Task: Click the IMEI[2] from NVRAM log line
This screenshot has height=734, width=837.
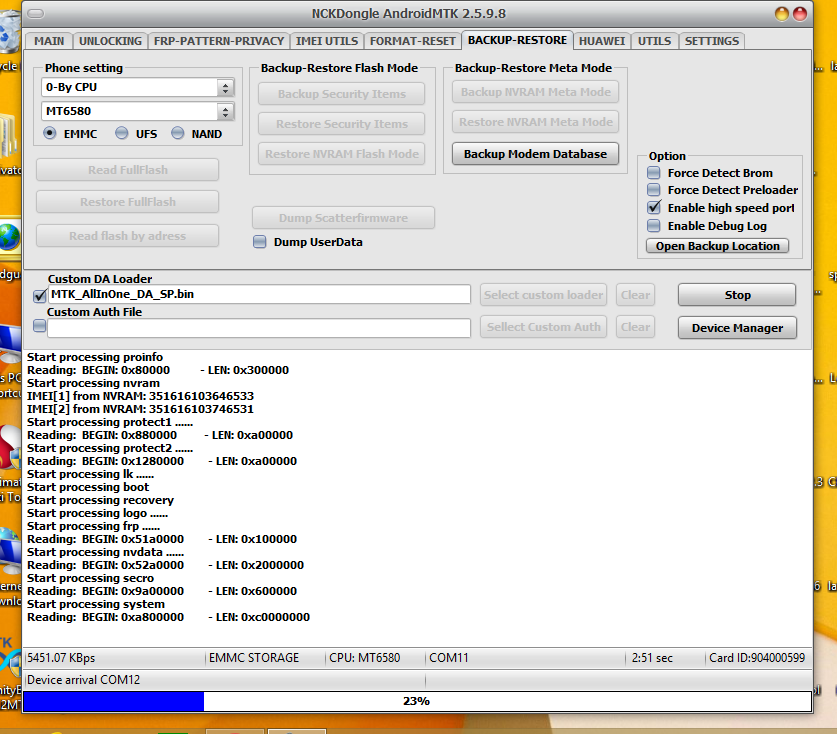Action: click(140, 409)
